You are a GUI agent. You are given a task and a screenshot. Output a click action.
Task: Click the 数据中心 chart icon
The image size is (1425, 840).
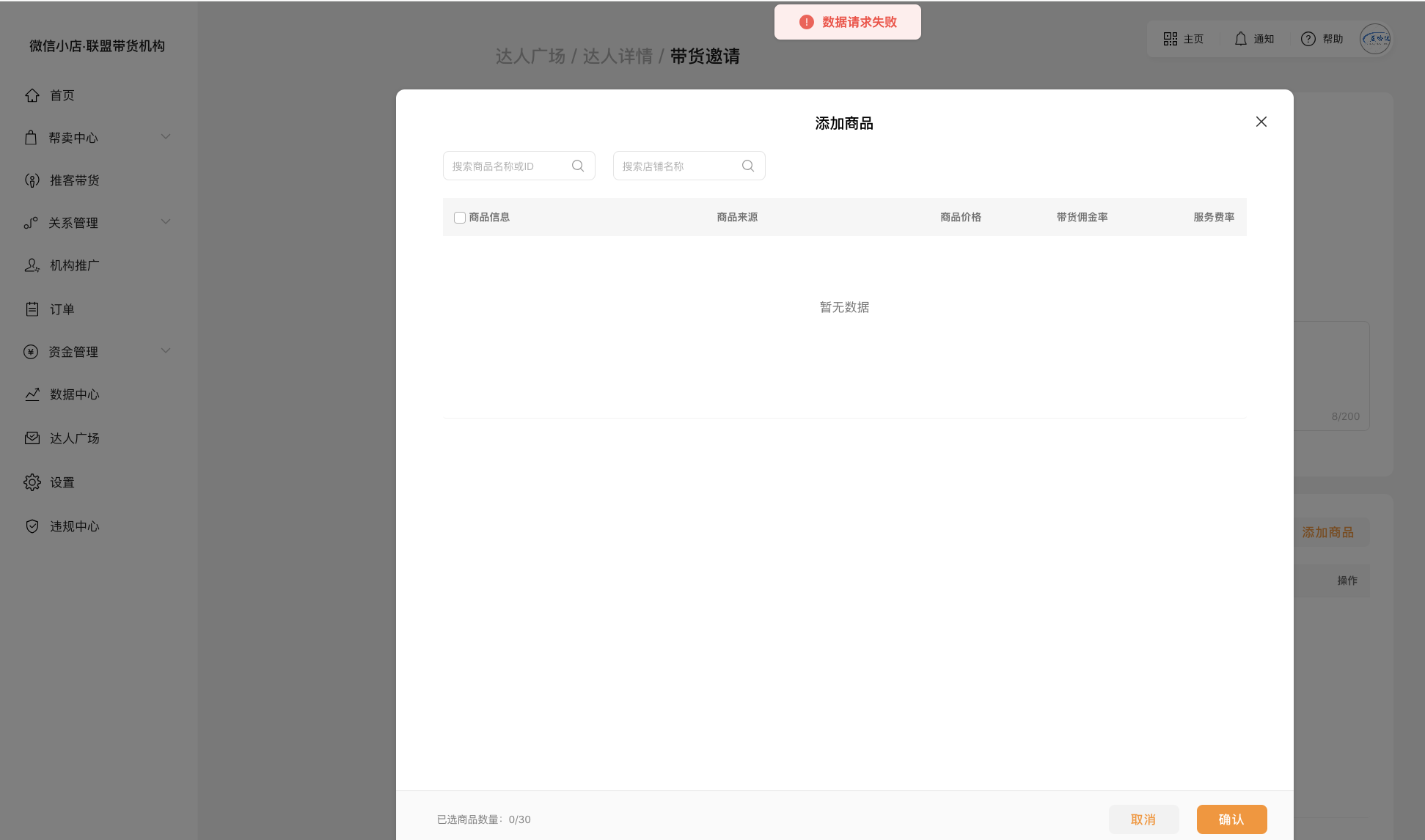click(x=32, y=394)
